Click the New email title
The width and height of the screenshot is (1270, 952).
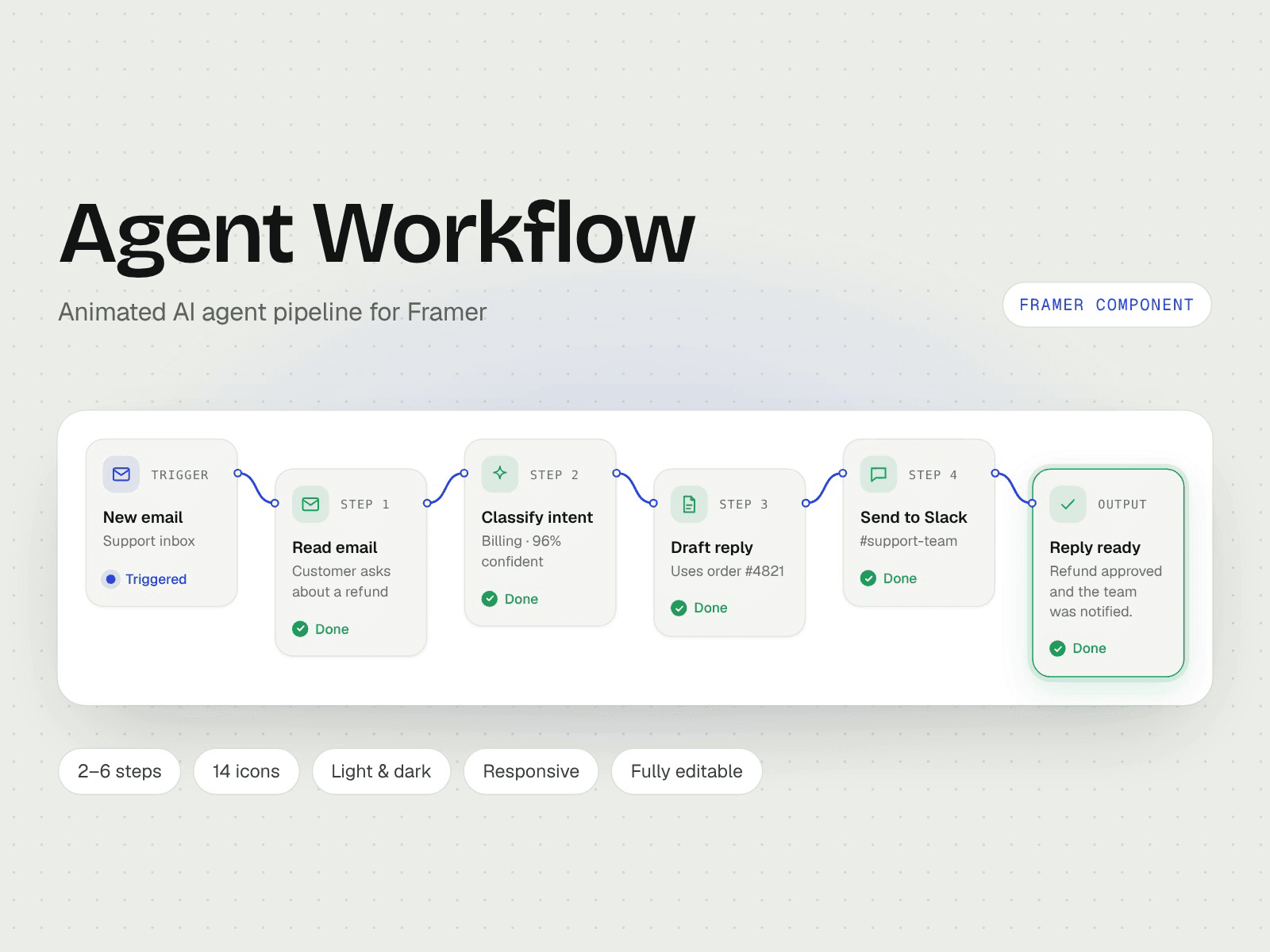(143, 517)
